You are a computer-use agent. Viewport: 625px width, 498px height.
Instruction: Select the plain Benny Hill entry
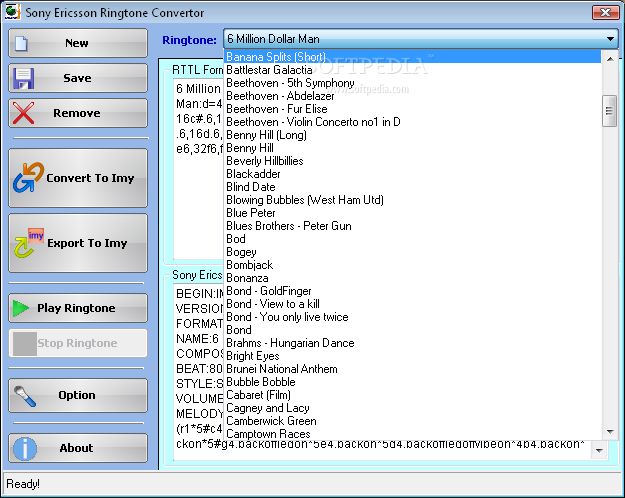(412, 148)
